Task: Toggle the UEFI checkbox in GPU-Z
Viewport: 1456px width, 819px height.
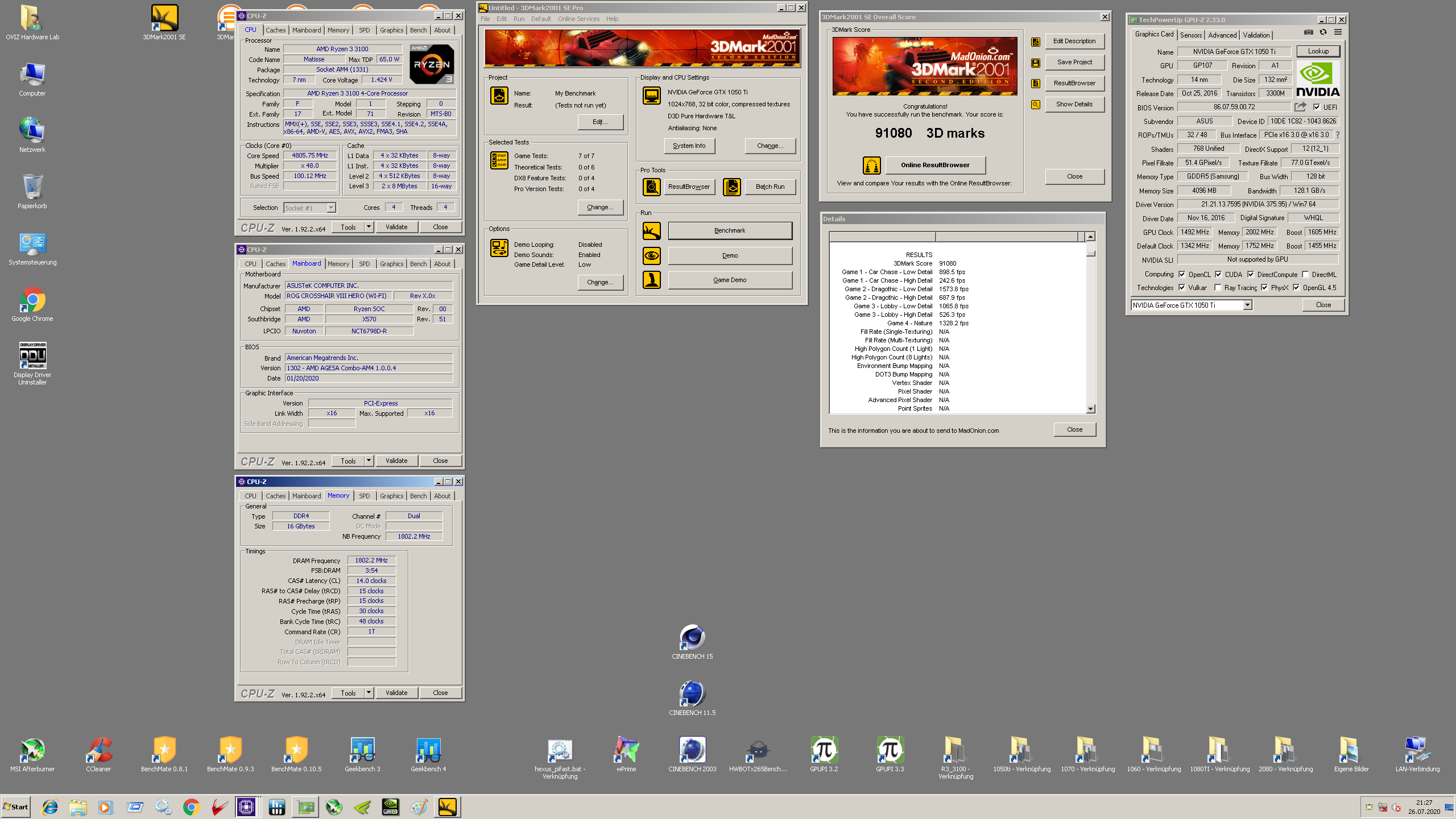Action: pos(1316,107)
